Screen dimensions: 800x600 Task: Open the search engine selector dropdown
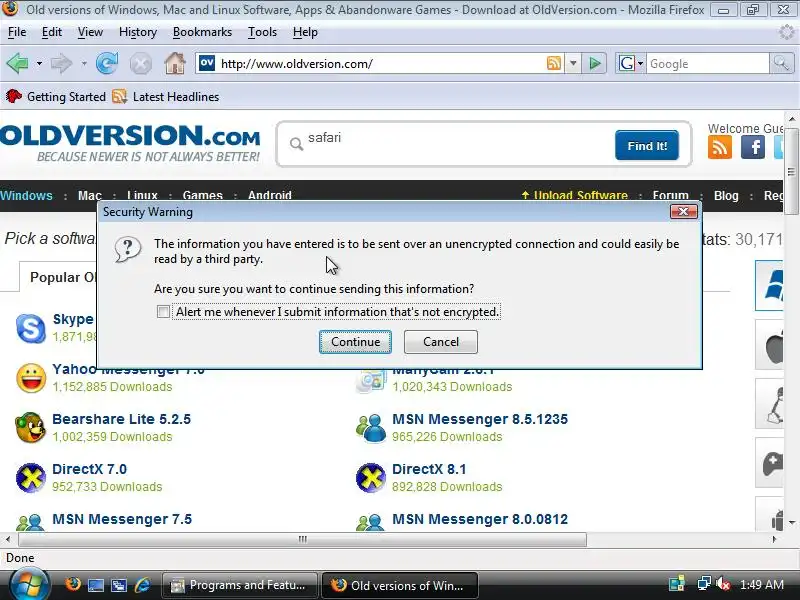pos(640,63)
